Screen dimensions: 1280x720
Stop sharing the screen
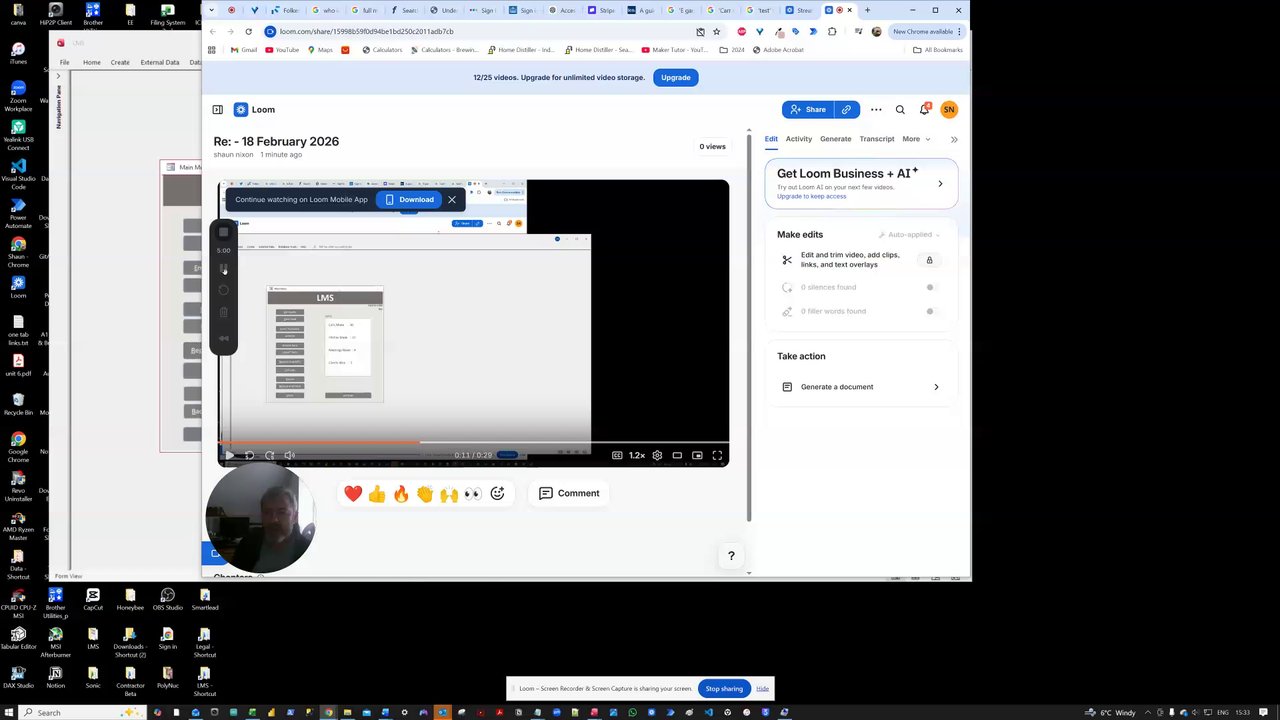724,689
